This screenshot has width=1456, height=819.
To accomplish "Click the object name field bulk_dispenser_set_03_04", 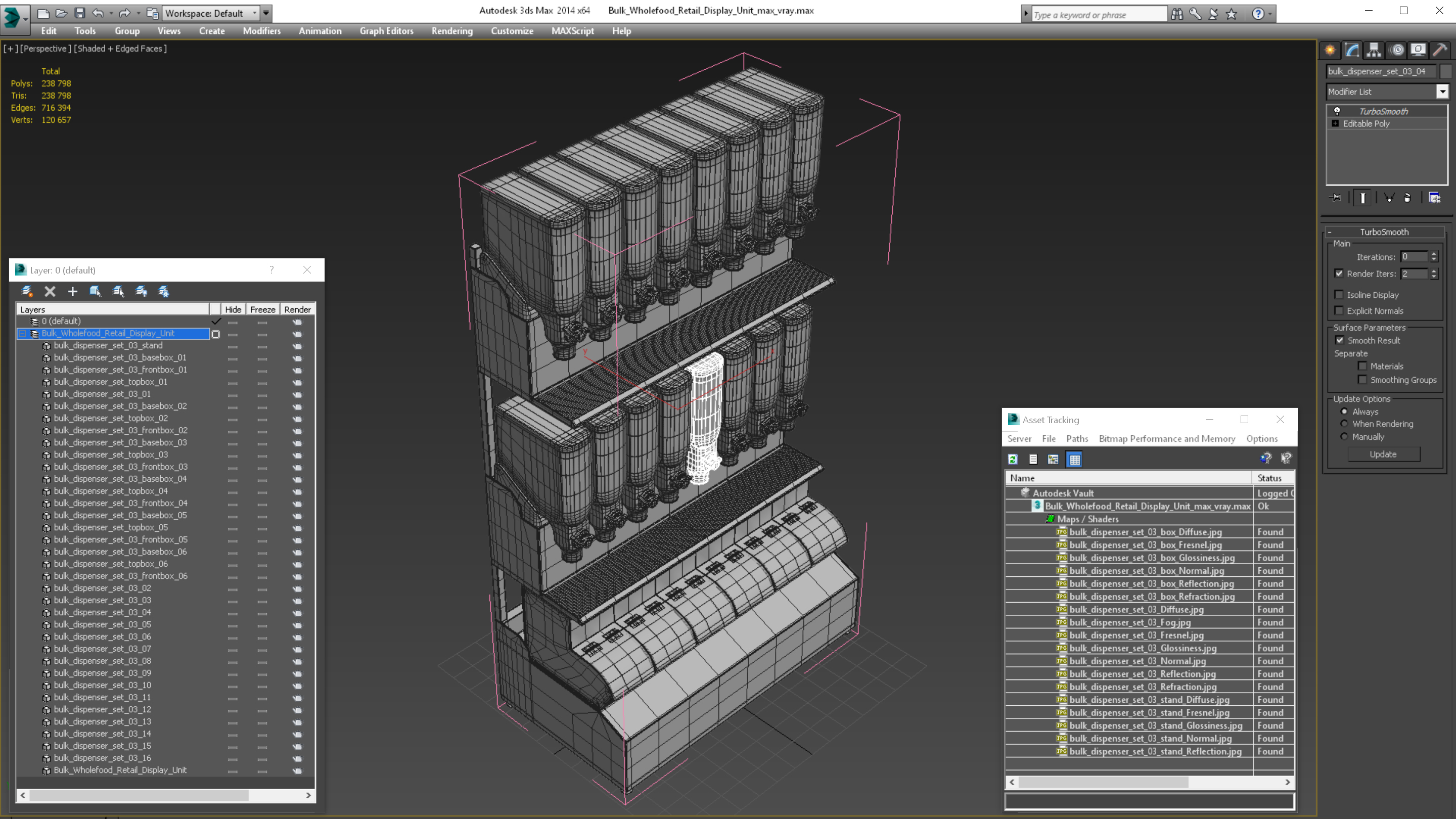I will (1381, 71).
